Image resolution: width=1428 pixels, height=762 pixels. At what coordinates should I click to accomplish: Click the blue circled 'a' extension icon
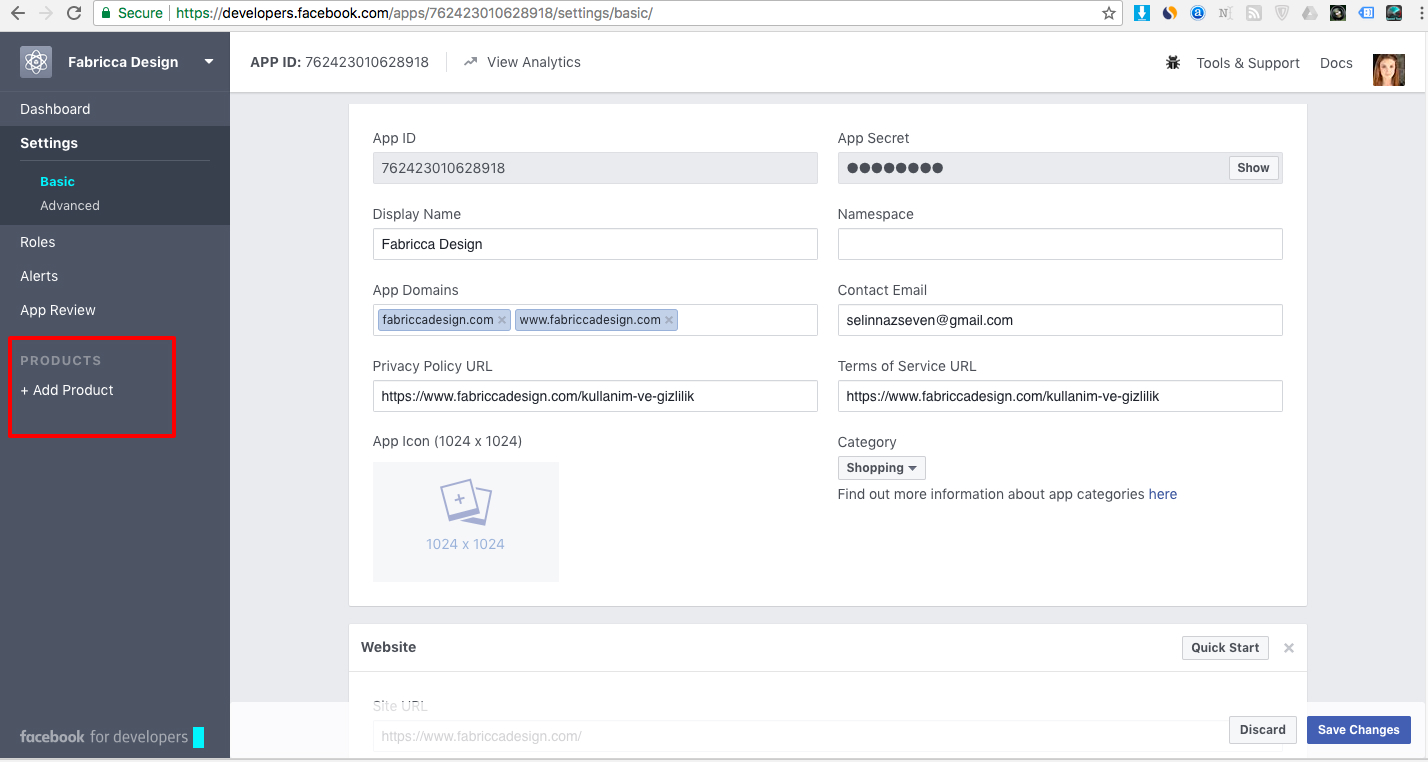click(1198, 13)
